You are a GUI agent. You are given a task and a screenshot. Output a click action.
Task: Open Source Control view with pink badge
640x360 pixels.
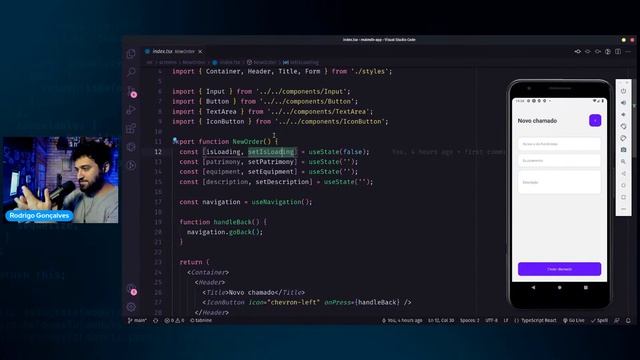click(x=131, y=91)
